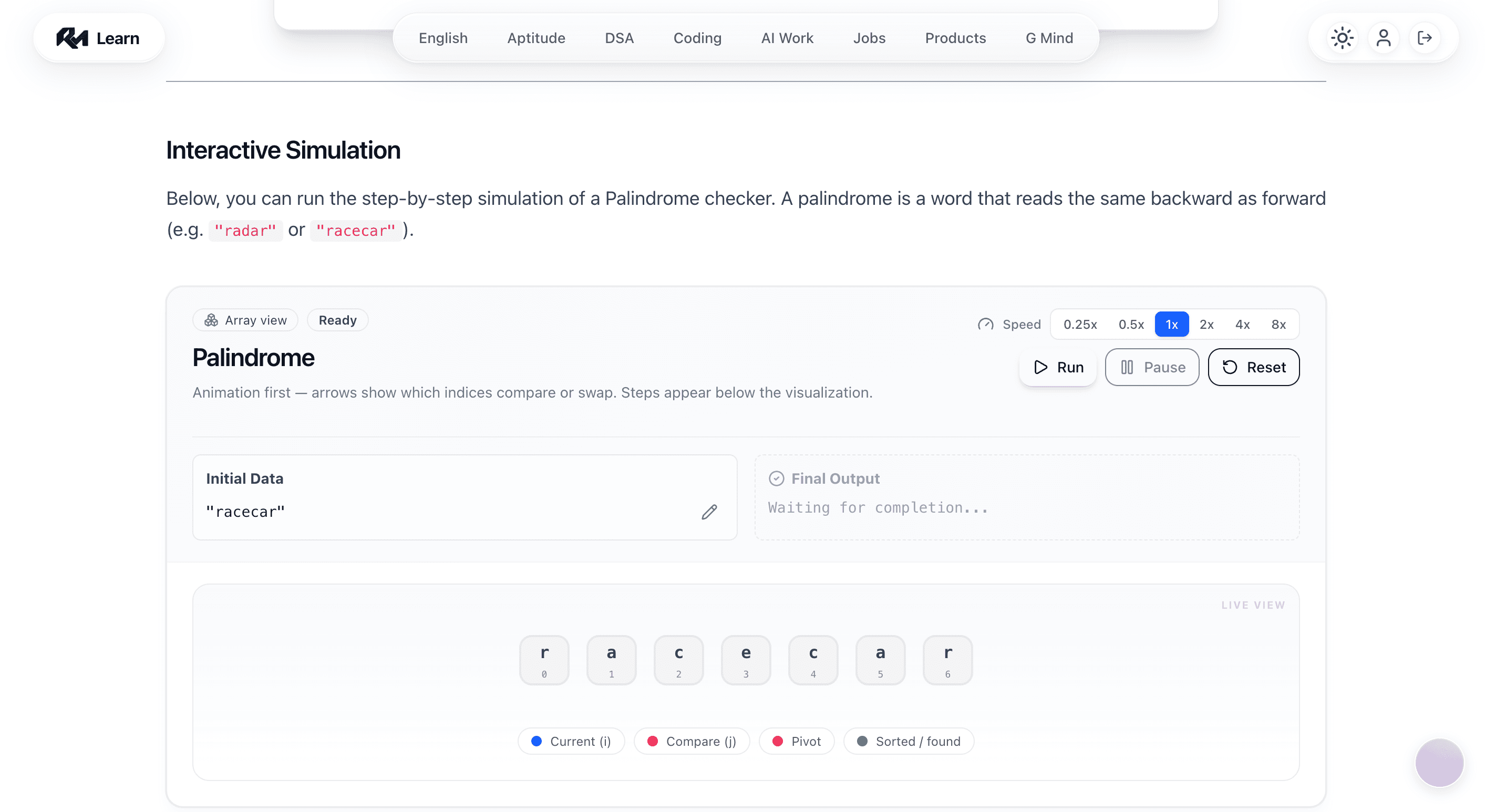Click the speed gauge icon
This screenshot has width=1485, height=812.
[x=985, y=325]
